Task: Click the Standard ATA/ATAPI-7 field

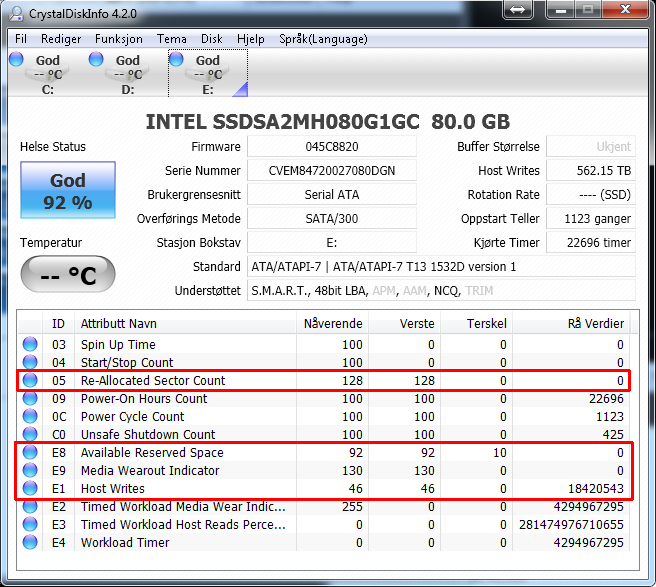Action: click(441, 267)
